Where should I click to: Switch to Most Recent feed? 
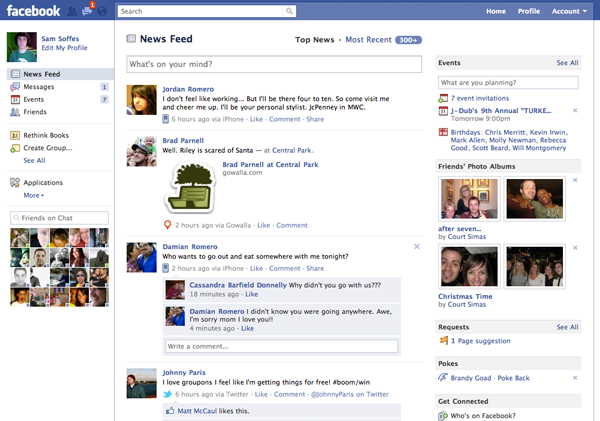pos(368,40)
